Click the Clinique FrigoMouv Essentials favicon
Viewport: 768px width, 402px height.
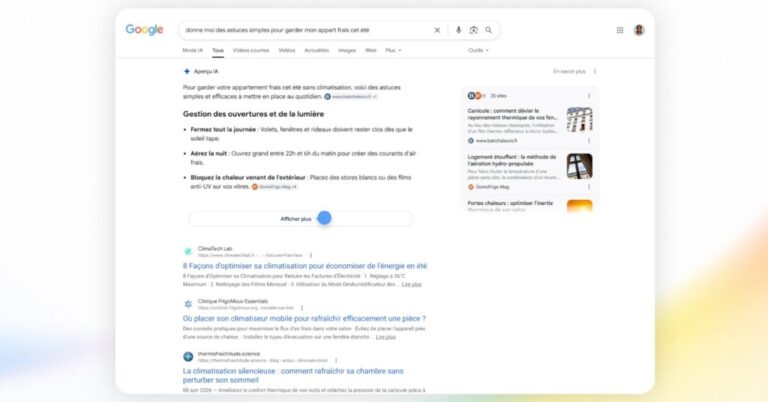pyautogui.click(x=188, y=304)
